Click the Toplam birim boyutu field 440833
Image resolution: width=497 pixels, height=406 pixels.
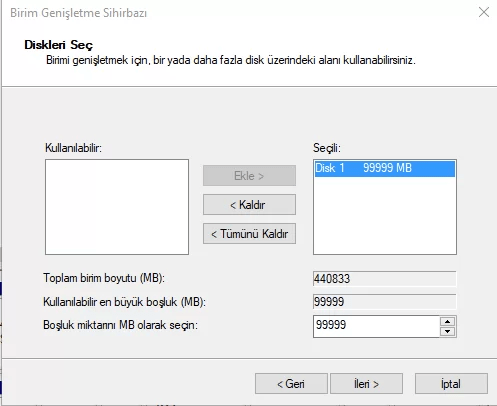(385, 279)
